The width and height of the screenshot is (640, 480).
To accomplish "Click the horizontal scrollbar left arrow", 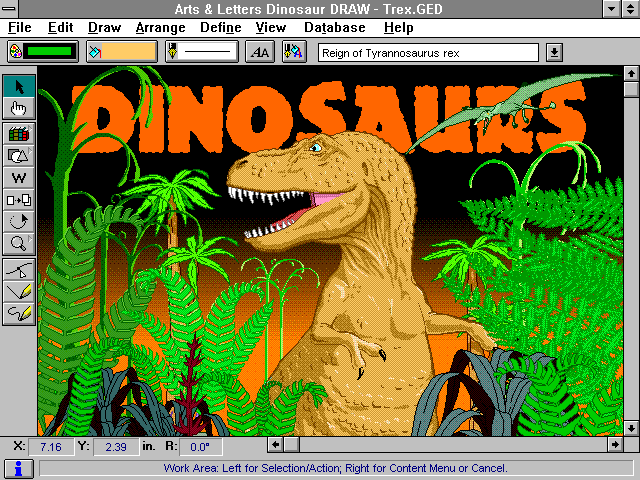I will click(276, 444).
